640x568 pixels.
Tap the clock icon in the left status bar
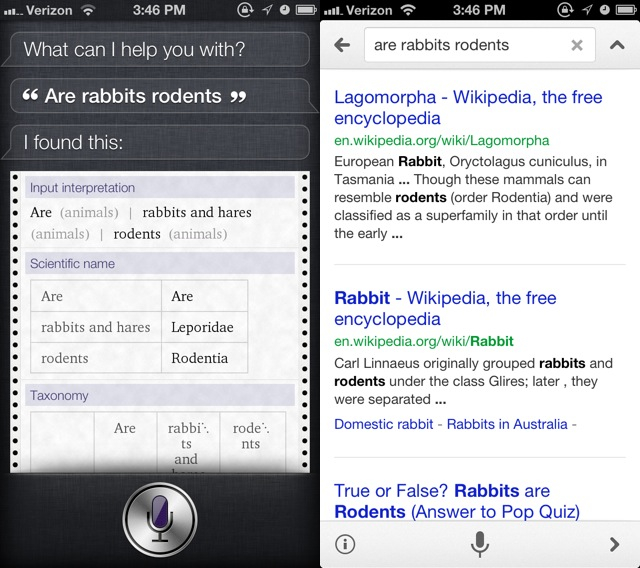(x=284, y=10)
